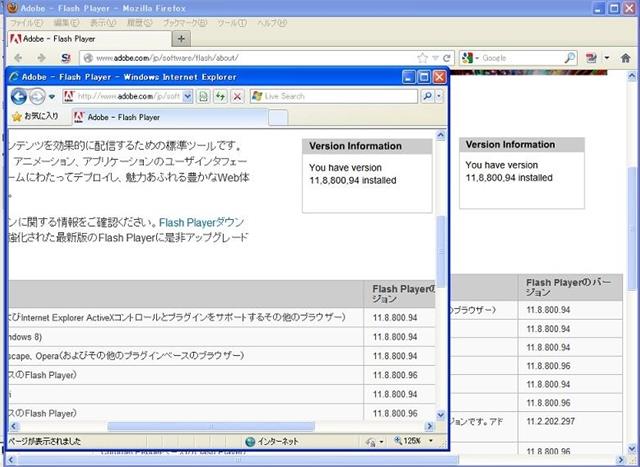
Task: Close the Internet Explorer window
Action: coord(439,77)
